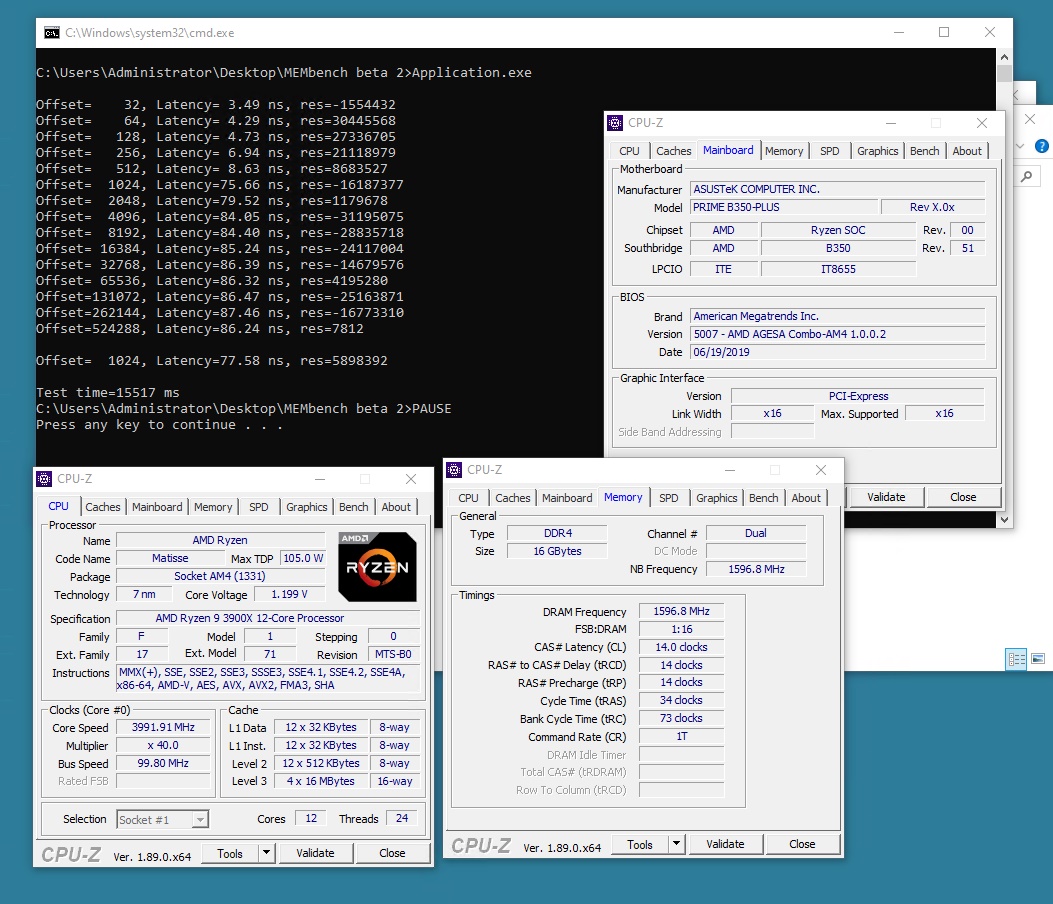1053x904 pixels.
Task: Click Bank Cycle Time 73 clocks value
Action: pyautogui.click(x=682, y=719)
